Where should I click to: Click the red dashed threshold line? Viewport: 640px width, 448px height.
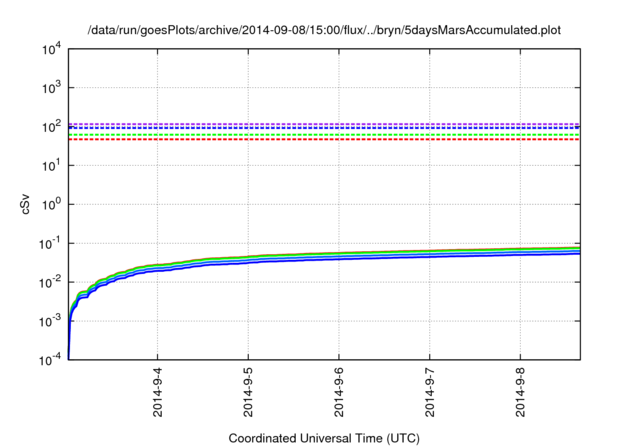pos(324,140)
